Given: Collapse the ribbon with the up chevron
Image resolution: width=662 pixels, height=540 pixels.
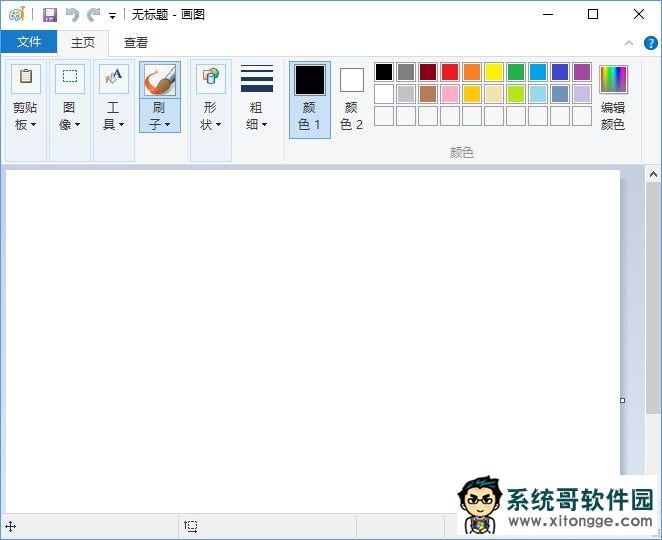Looking at the screenshot, I should coord(629,43).
